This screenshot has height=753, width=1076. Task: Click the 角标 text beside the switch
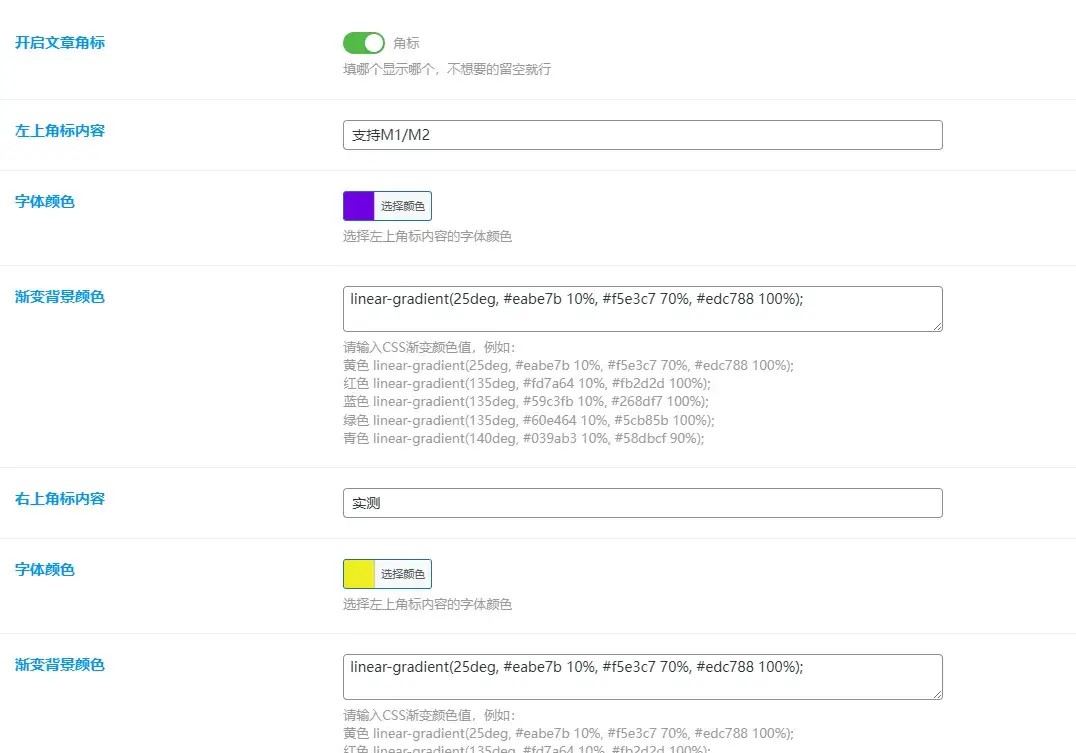click(x=406, y=43)
